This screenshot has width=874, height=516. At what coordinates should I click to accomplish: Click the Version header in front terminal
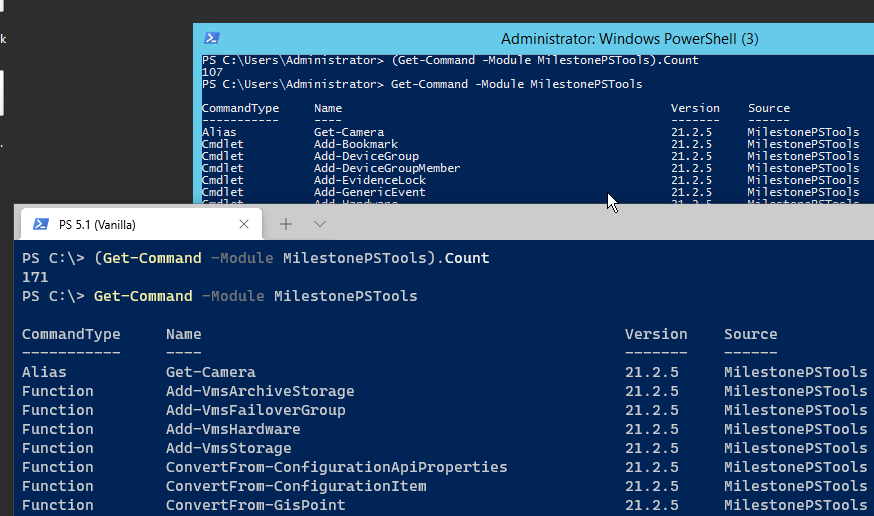[x=656, y=334]
